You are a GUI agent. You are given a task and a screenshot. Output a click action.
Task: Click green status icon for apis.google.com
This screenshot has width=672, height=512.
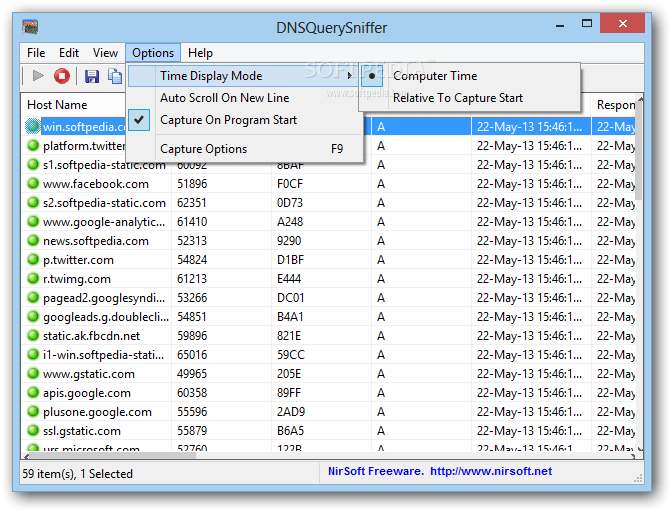point(33,392)
